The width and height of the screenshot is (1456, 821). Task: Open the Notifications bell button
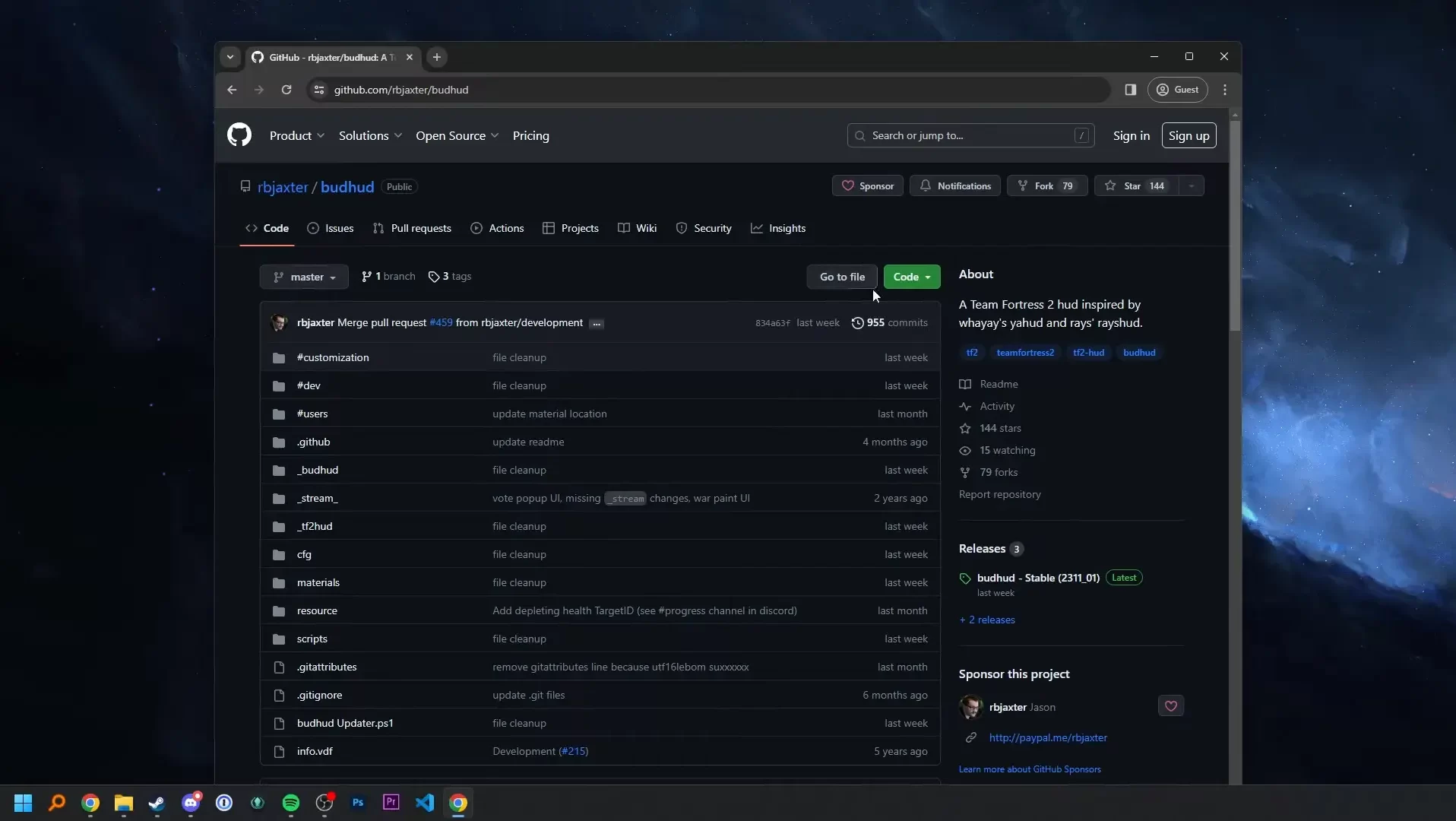[955, 186]
